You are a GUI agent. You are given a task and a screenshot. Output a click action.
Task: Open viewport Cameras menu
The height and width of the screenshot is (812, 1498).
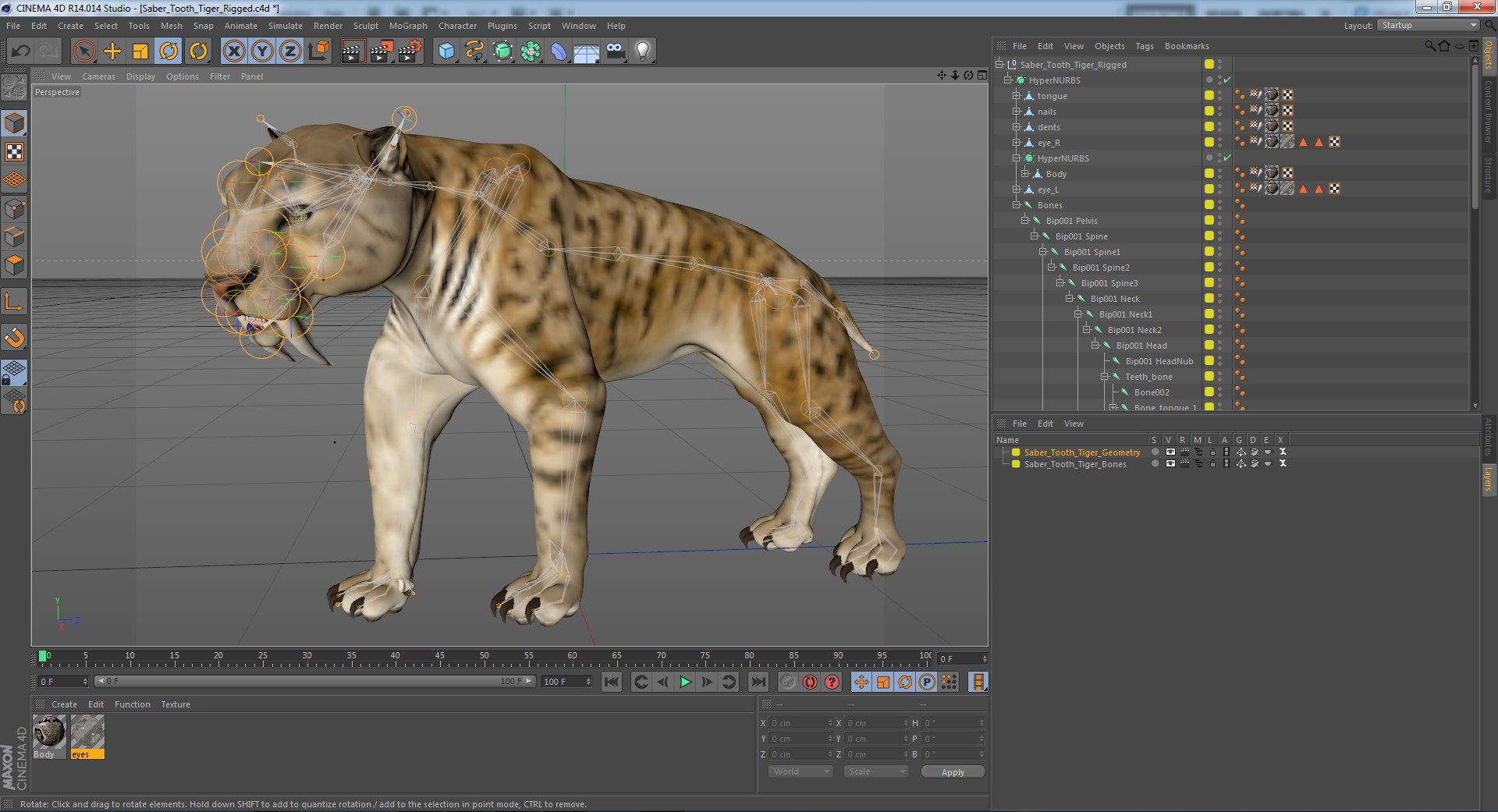[x=98, y=76]
